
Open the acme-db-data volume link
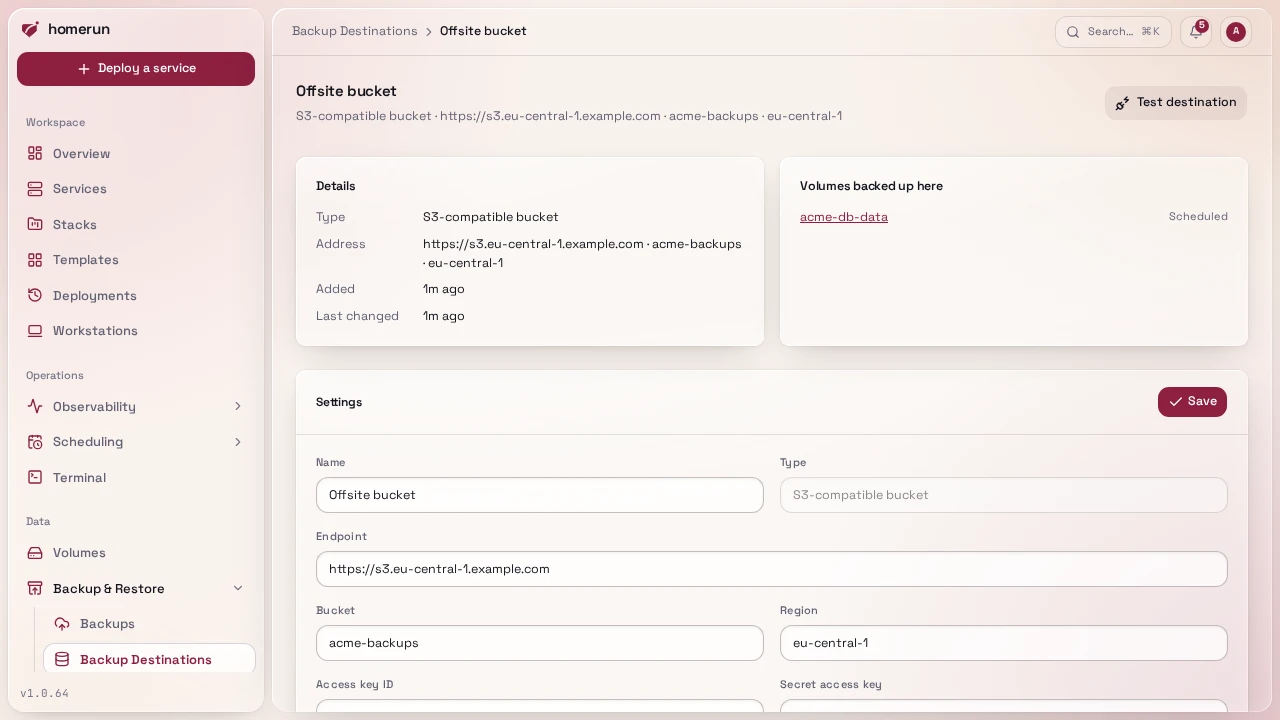coord(844,217)
